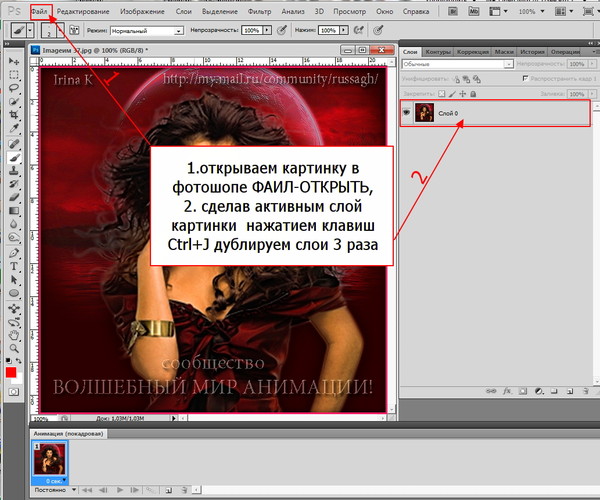Open Нажим flow arrow in options bar
Screen dimensions: 600x500
[x=344, y=30]
